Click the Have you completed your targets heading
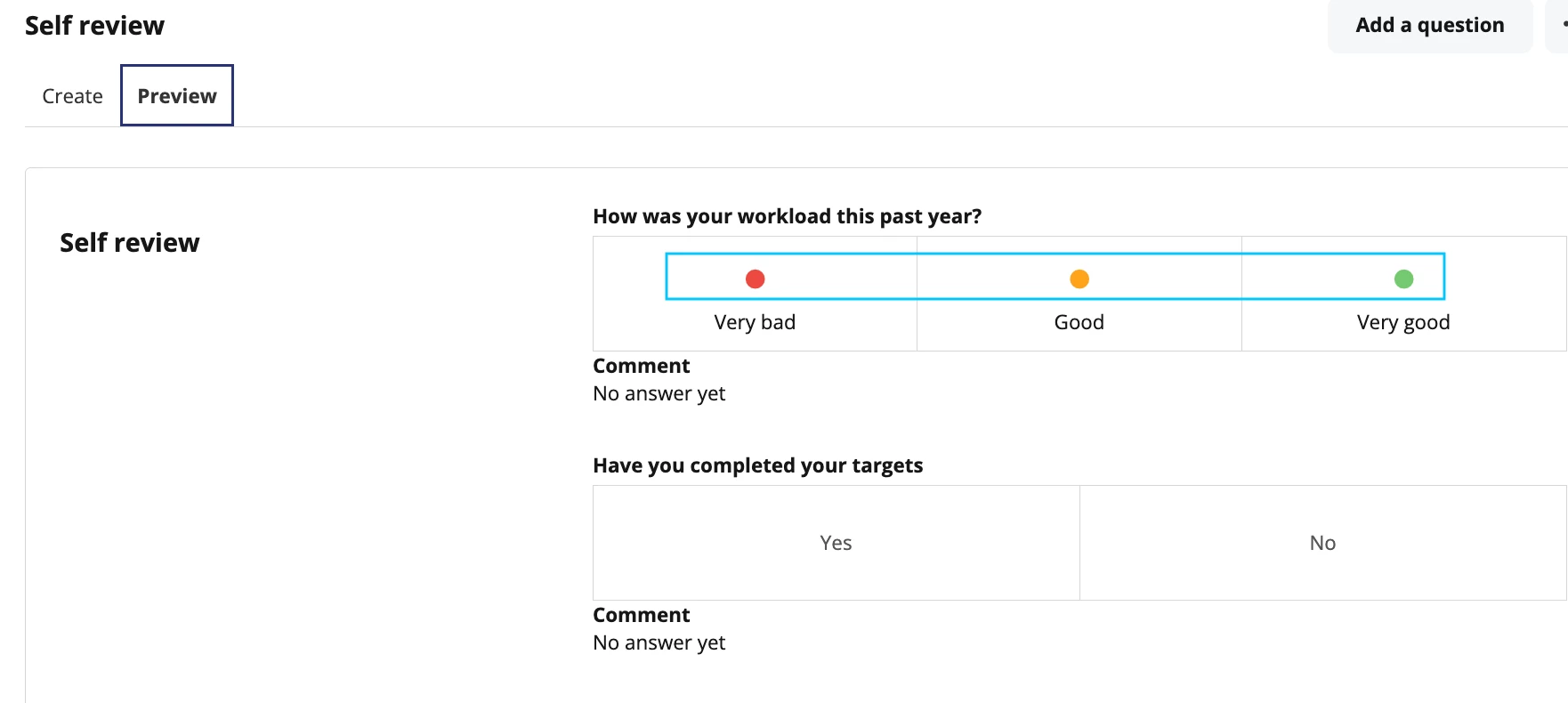This screenshot has width=1568, height=703. click(x=757, y=465)
